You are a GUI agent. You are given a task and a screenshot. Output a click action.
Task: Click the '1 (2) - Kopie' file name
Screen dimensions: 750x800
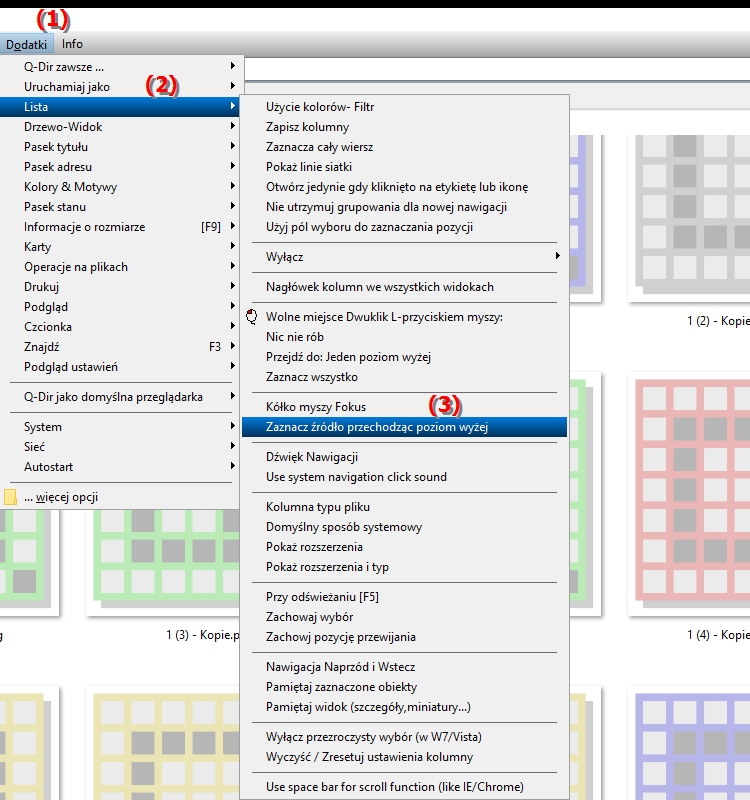pyautogui.click(x=718, y=321)
